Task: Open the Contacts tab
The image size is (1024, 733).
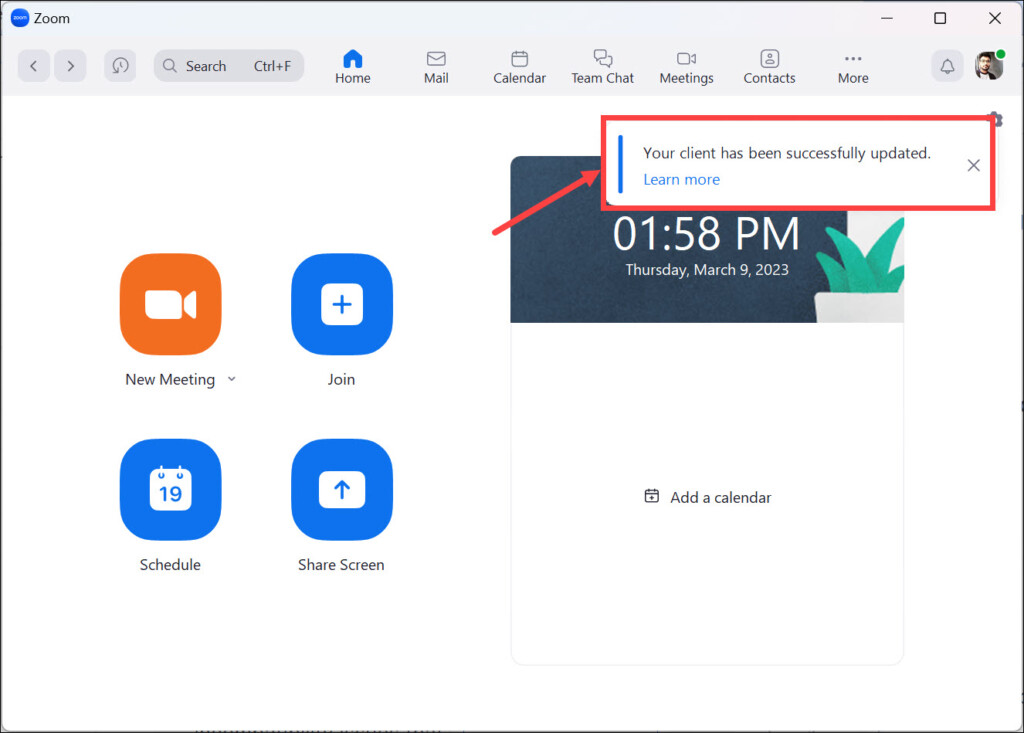Action: 769,66
